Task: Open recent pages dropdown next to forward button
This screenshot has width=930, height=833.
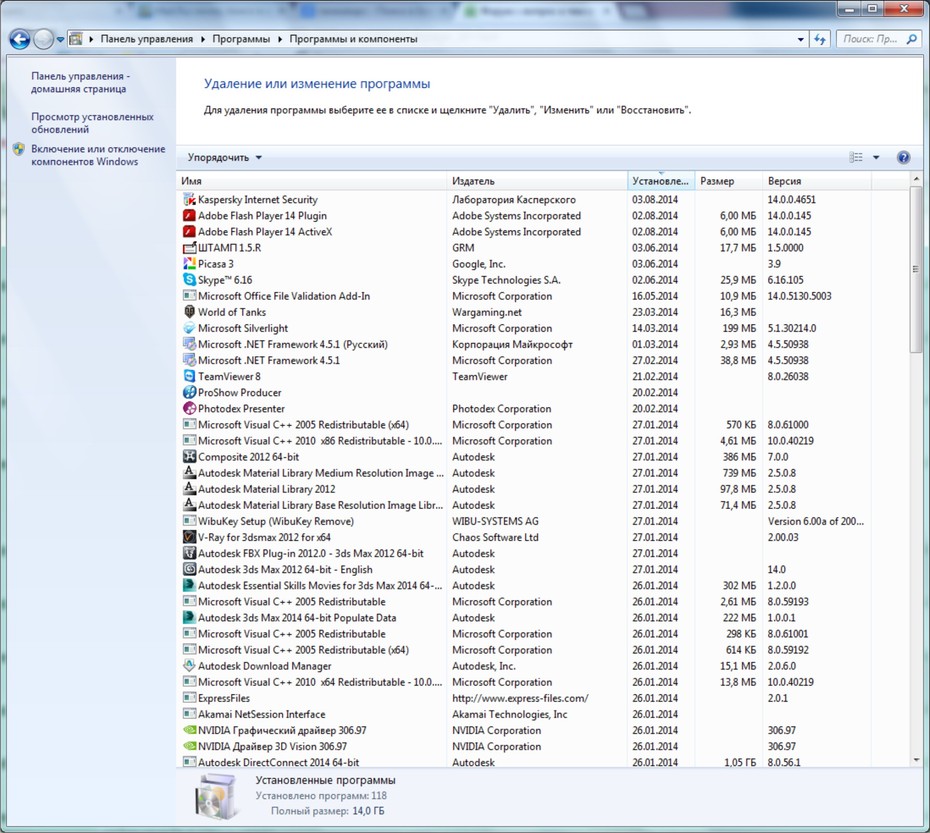Action: (60, 40)
